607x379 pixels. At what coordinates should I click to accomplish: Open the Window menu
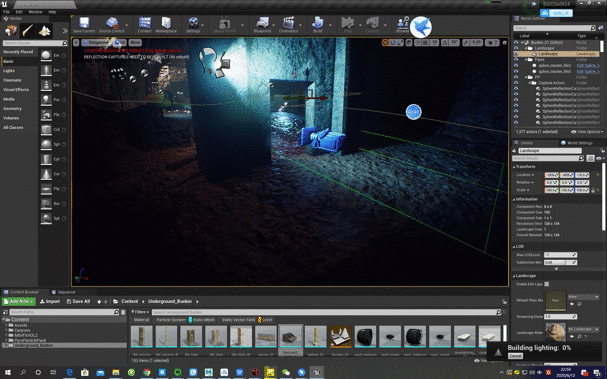pyautogui.click(x=35, y=12)
